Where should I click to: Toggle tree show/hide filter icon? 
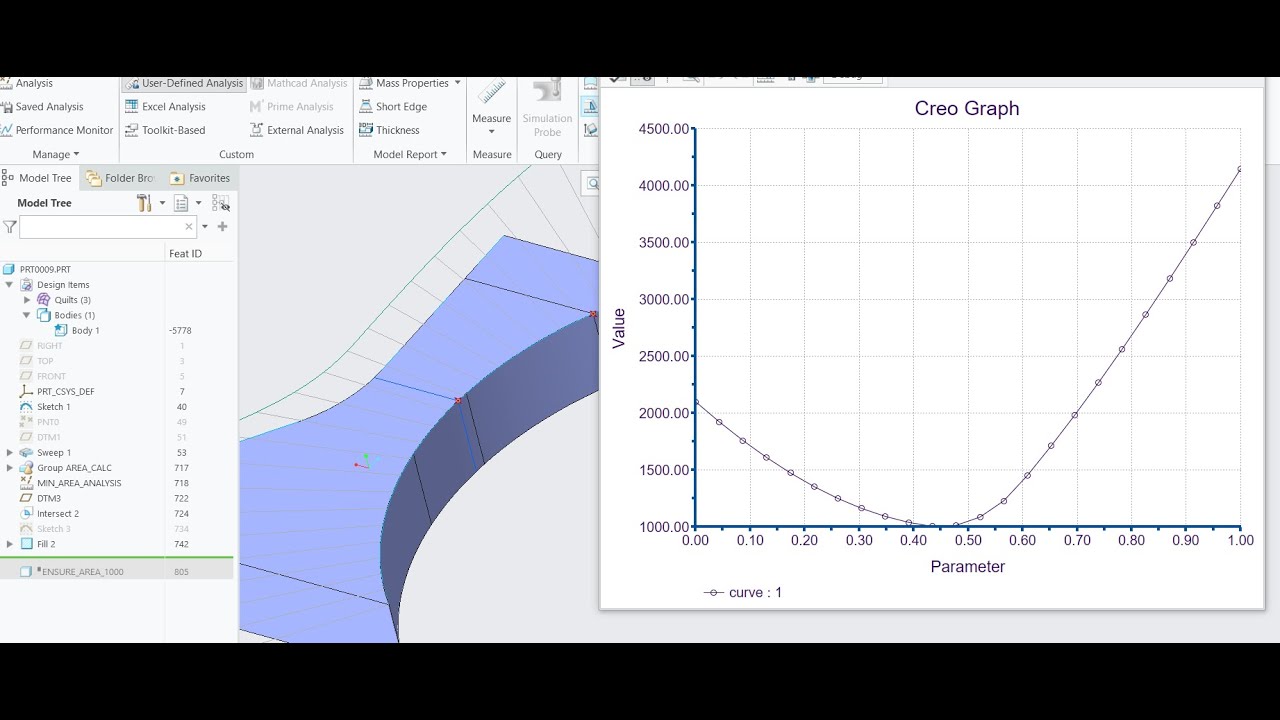point(221,203)
